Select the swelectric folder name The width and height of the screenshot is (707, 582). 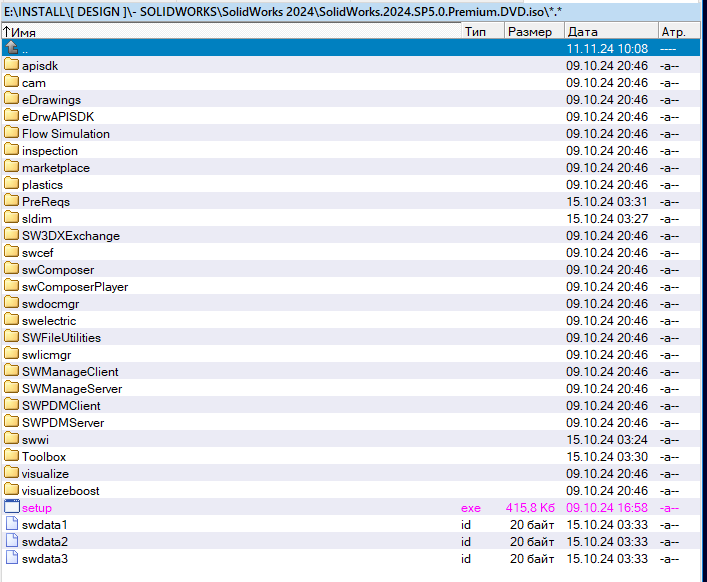coord(49,321)
